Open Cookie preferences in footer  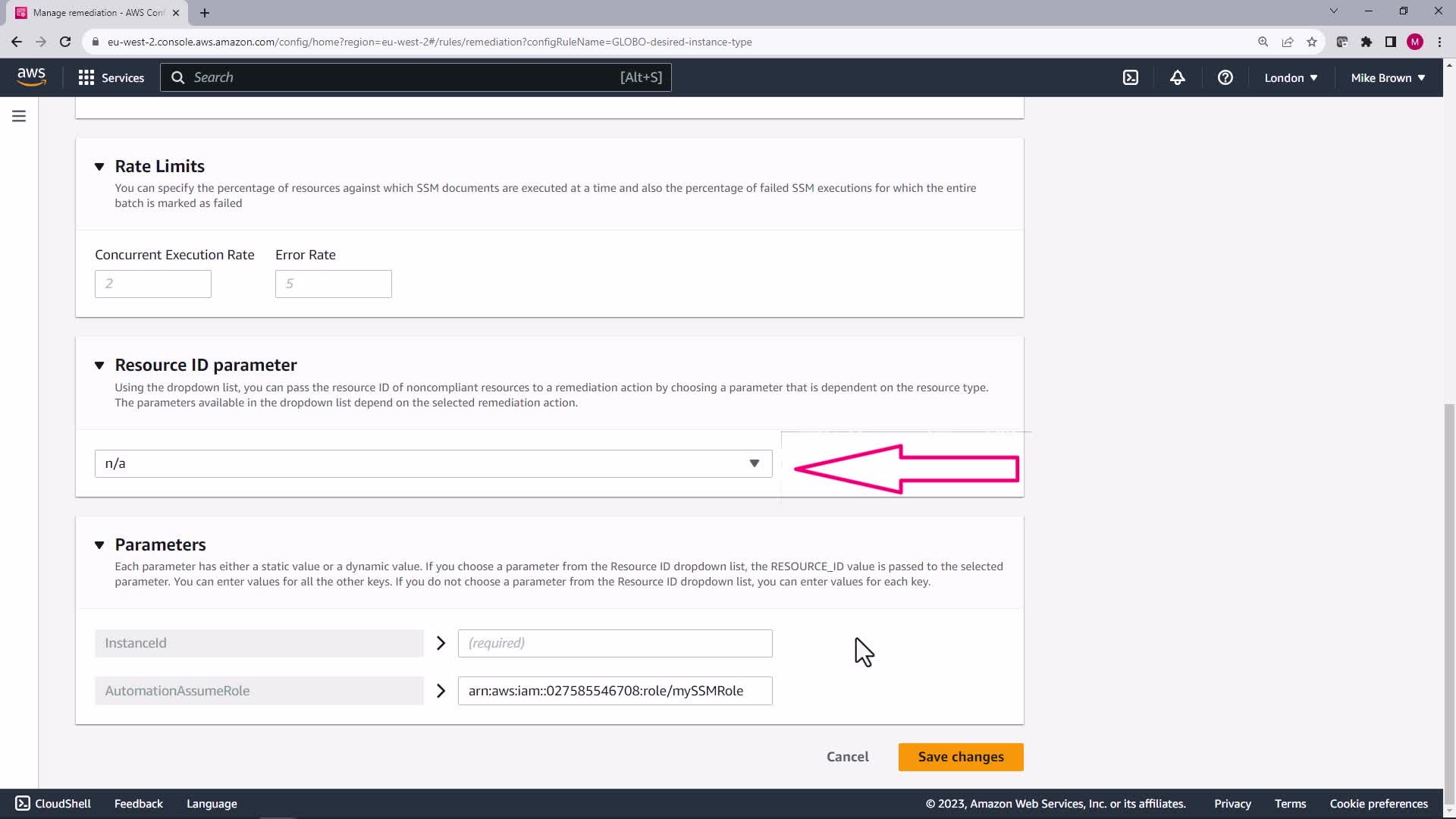(x=1378, y=804)
